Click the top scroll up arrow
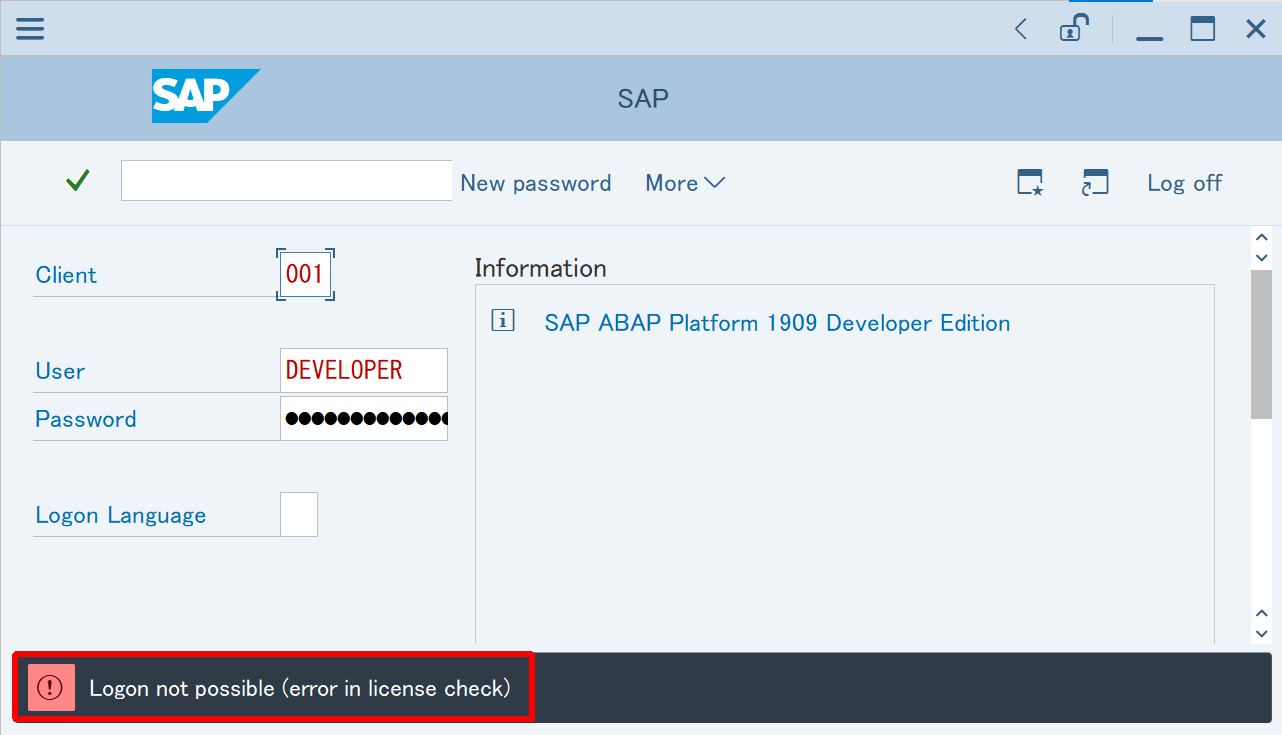 point(1261,238)
